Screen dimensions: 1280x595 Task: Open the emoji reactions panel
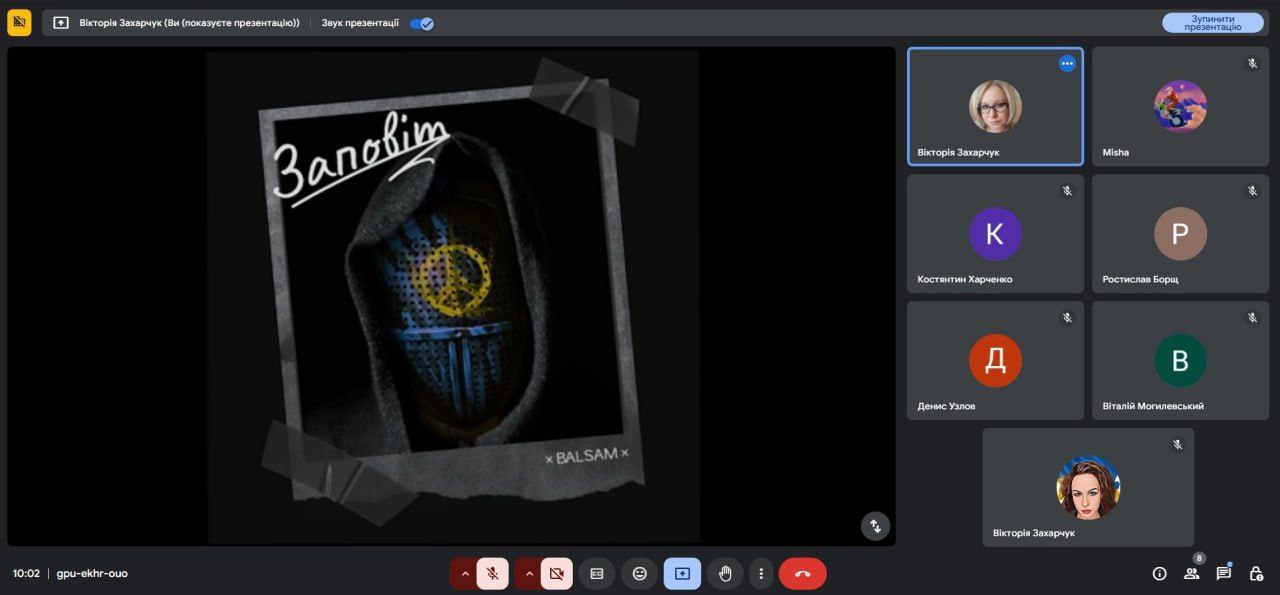point(639,574)
